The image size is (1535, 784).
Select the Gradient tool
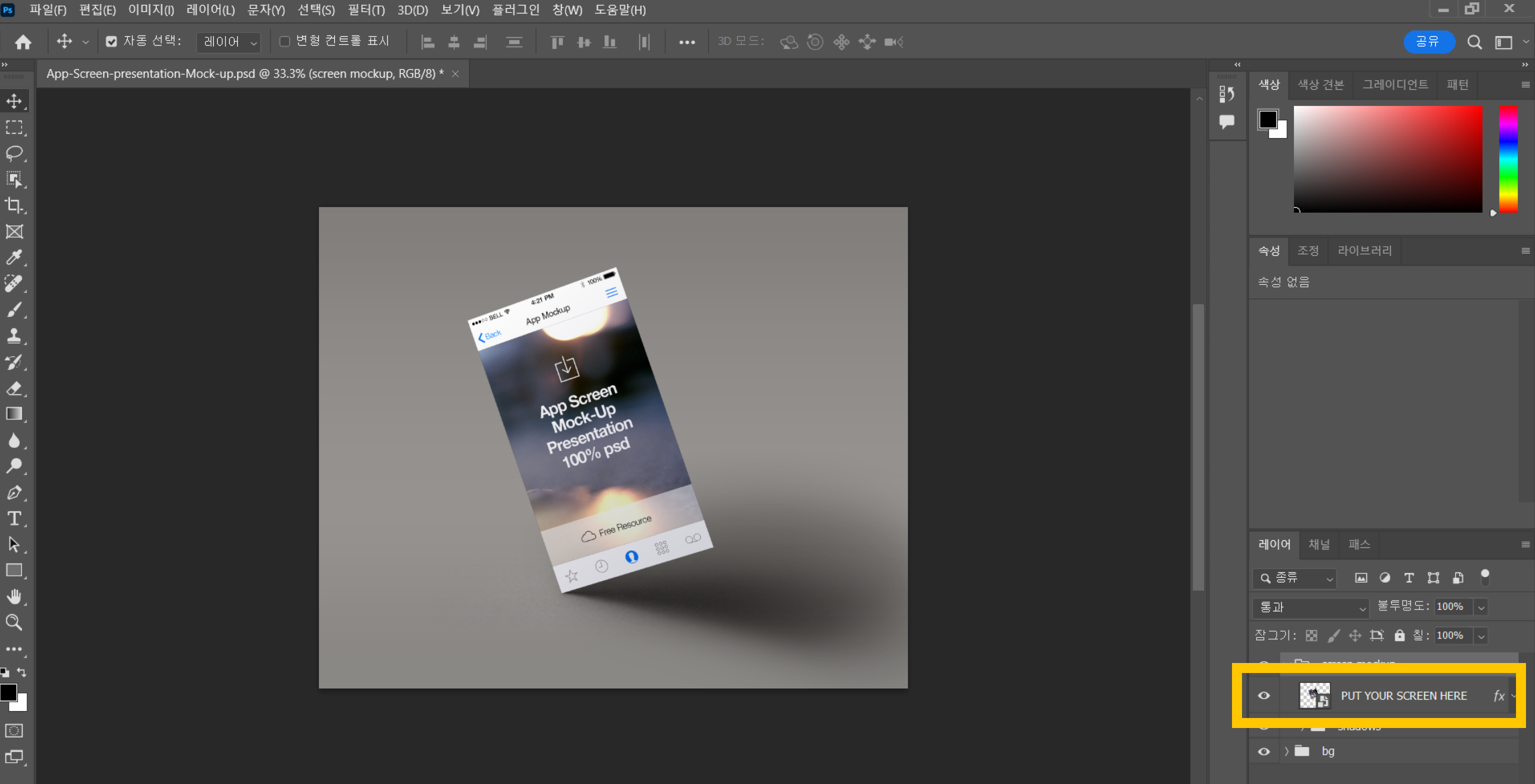click(14, 414)
